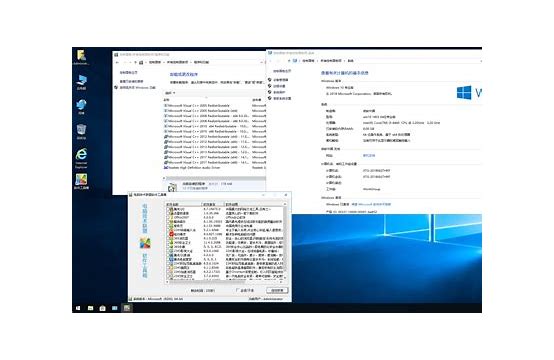This screenshot has width=554, height=360.
Task: Select the Realtek High Definition Audio Driver entry
Action: (x=214, y=167)
